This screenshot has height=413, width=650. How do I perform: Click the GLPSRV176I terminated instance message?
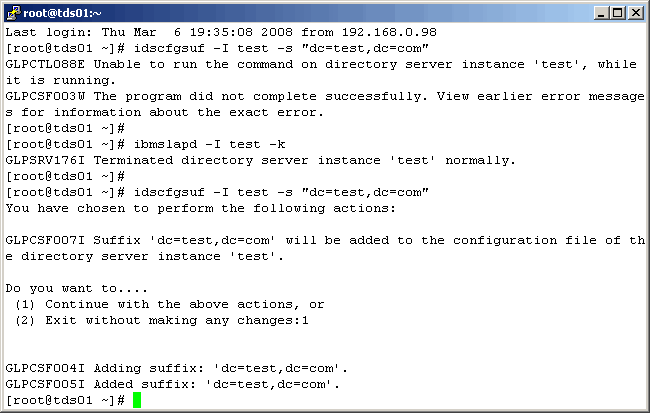point(260,160)
